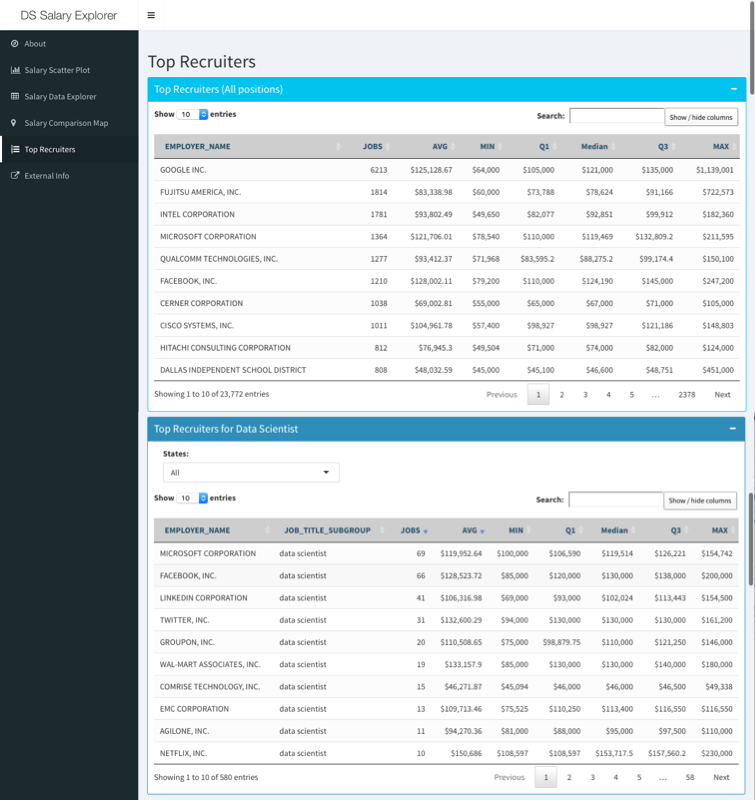755x800 pixels.
Task: Sort Data Scientist table by JOB_TITLE_SUBGROUP
Action: click(327, 531)
